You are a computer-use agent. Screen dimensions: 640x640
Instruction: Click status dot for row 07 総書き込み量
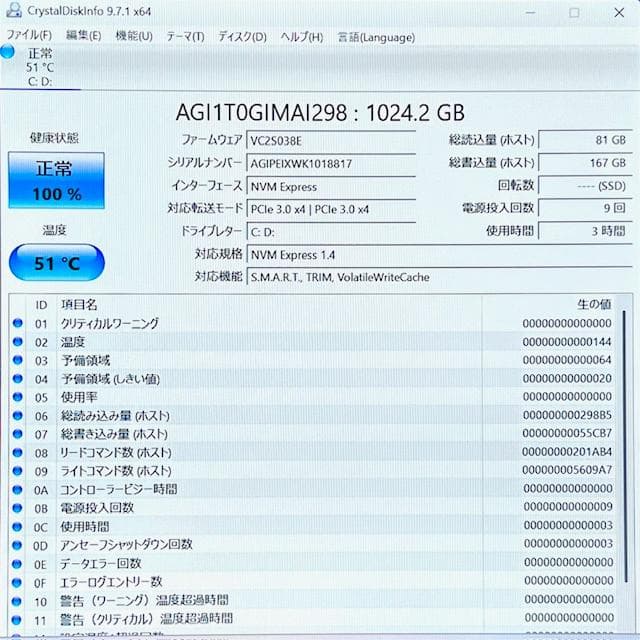(18, 434)
